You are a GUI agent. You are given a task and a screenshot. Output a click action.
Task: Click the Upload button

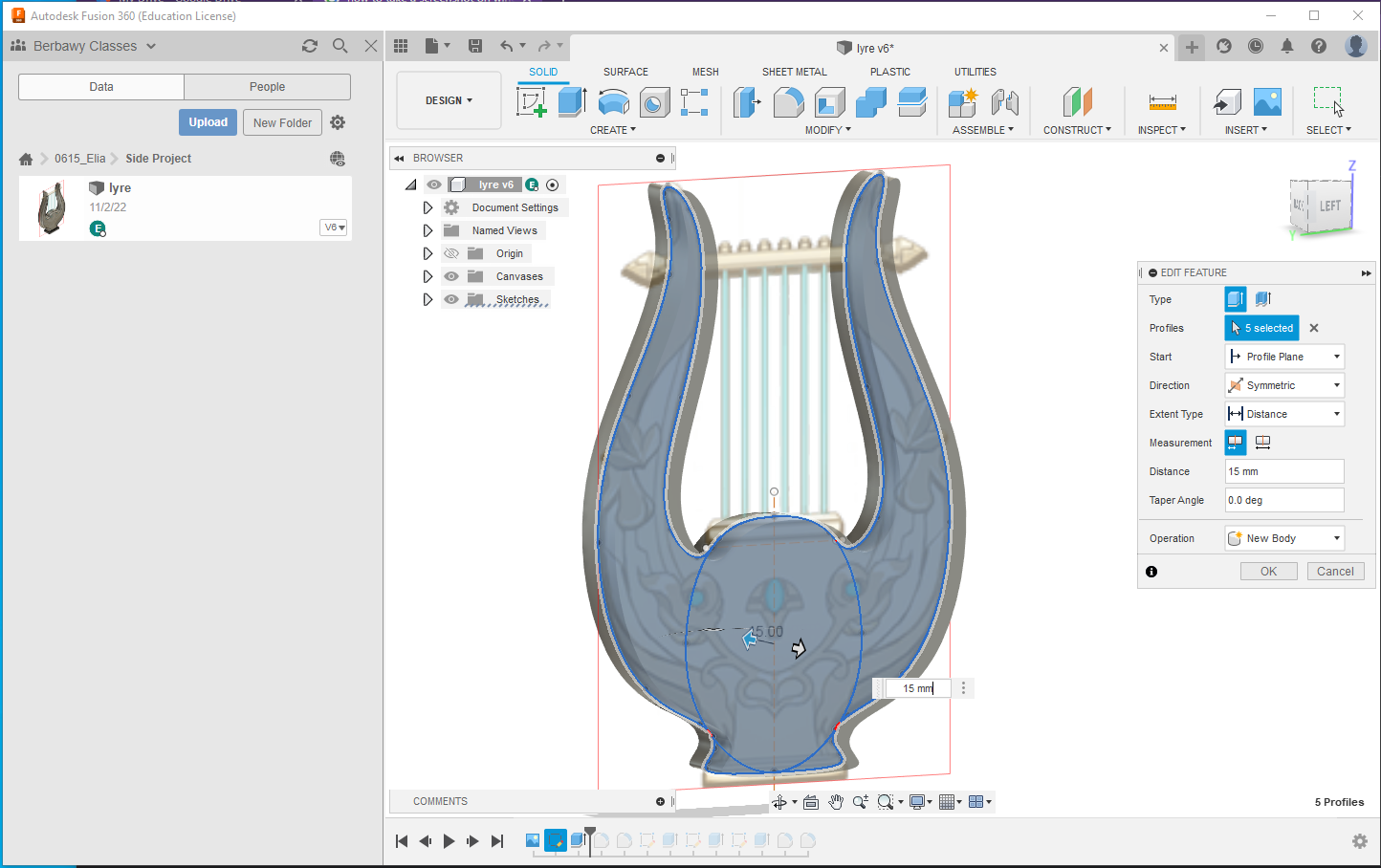[208, 122]
